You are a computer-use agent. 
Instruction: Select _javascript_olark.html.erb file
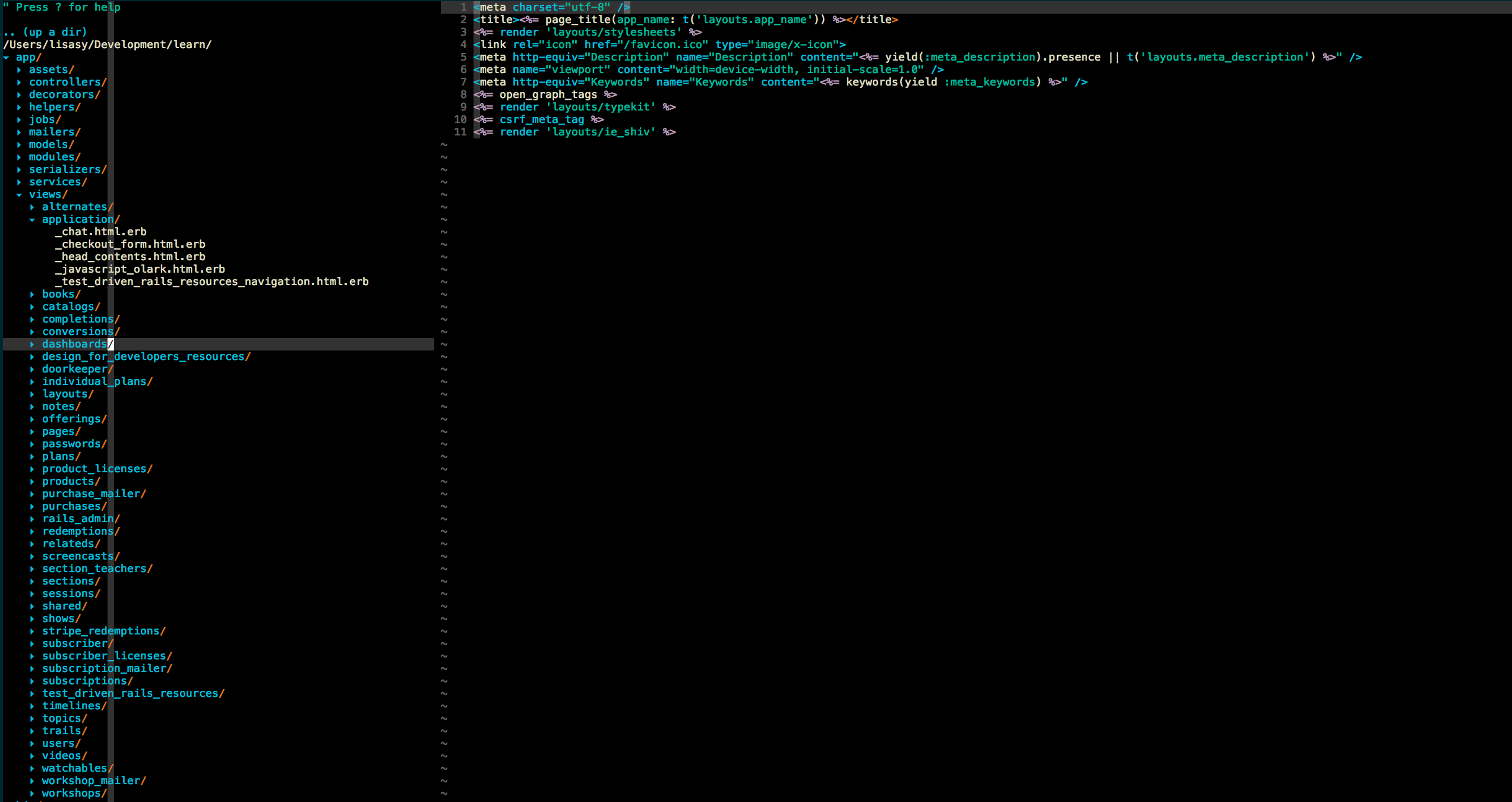tap(140, 269)
